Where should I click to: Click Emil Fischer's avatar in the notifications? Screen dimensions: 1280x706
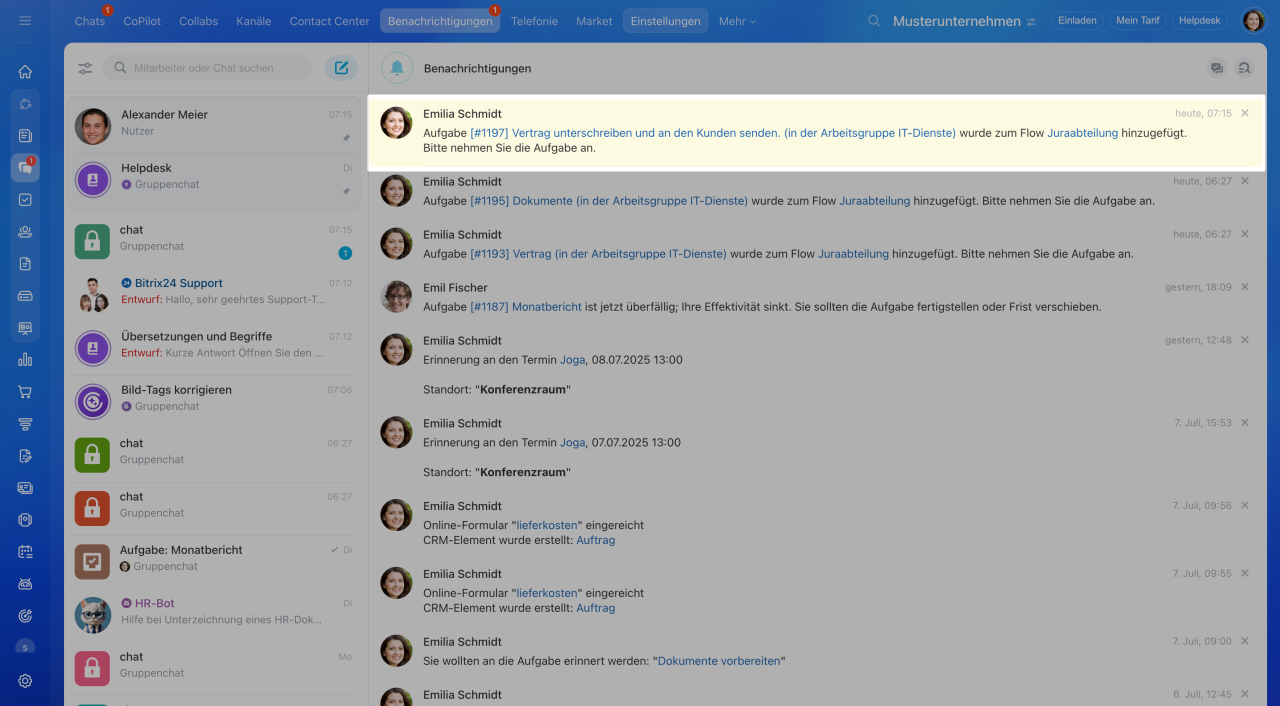[x=397, y=297]
